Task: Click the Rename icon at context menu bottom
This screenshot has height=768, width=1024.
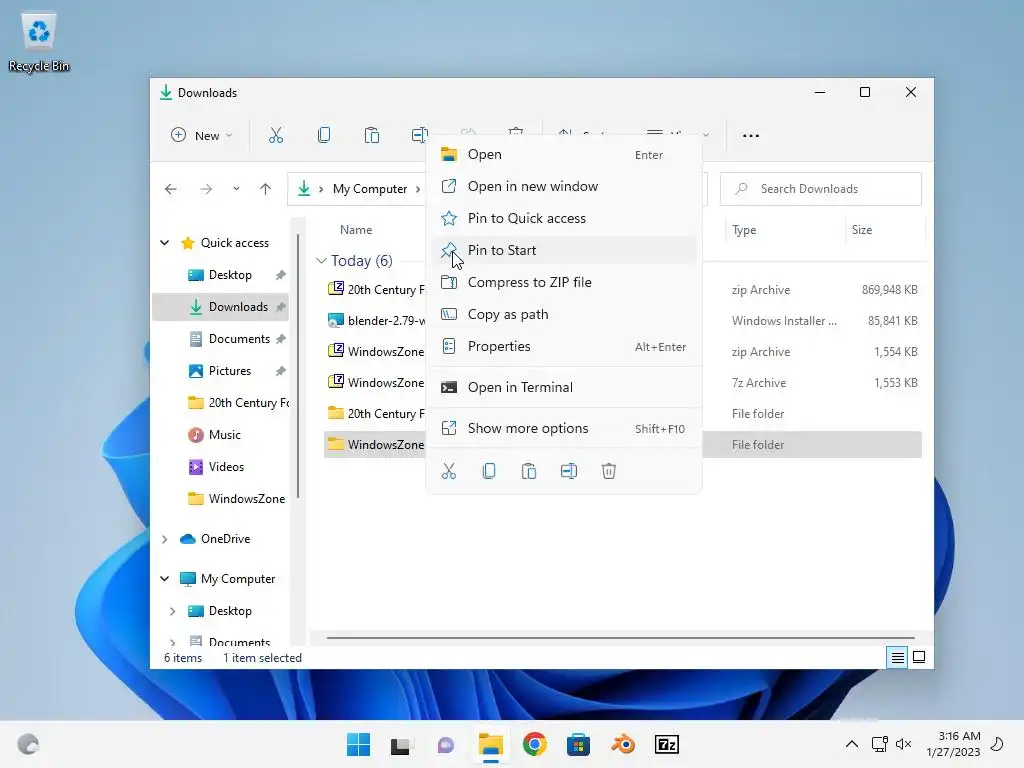Action: (x=569, y=471)
